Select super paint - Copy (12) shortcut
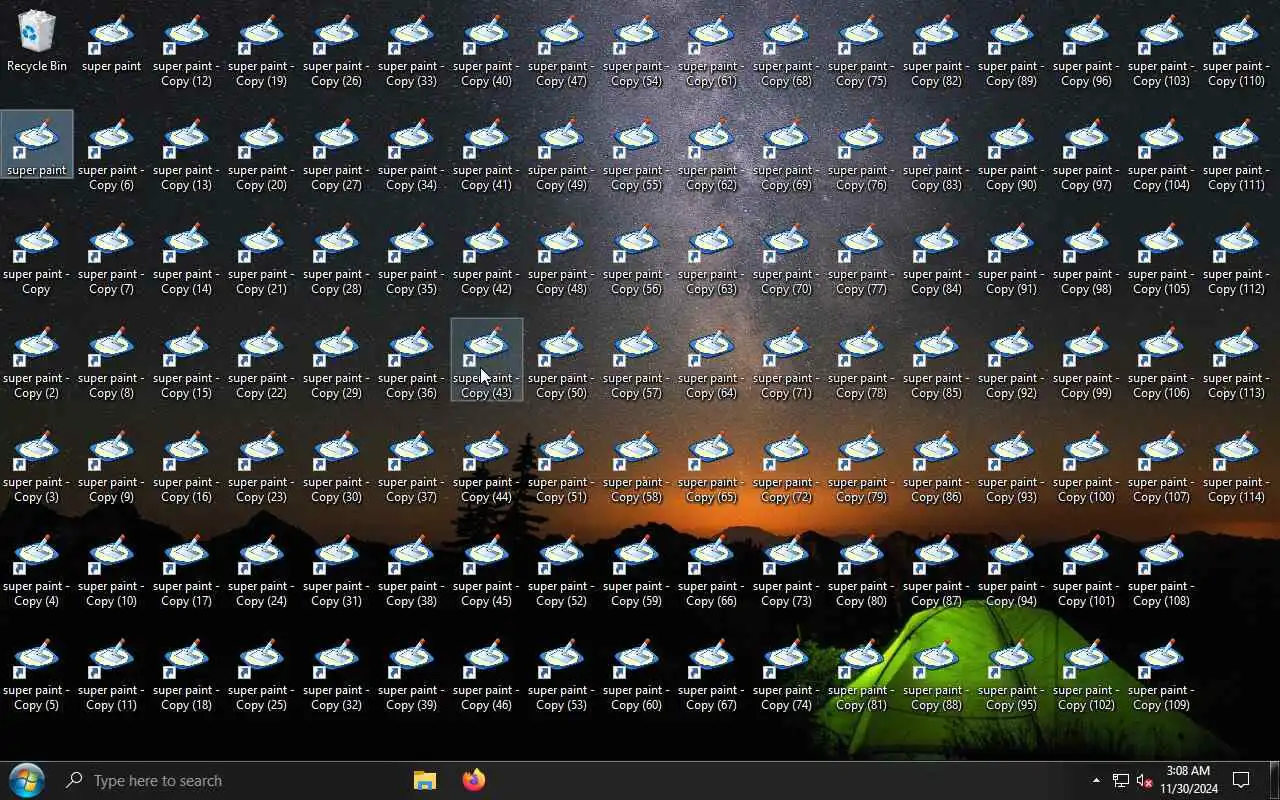The image size is (1280, 800). tap(187, 50)
